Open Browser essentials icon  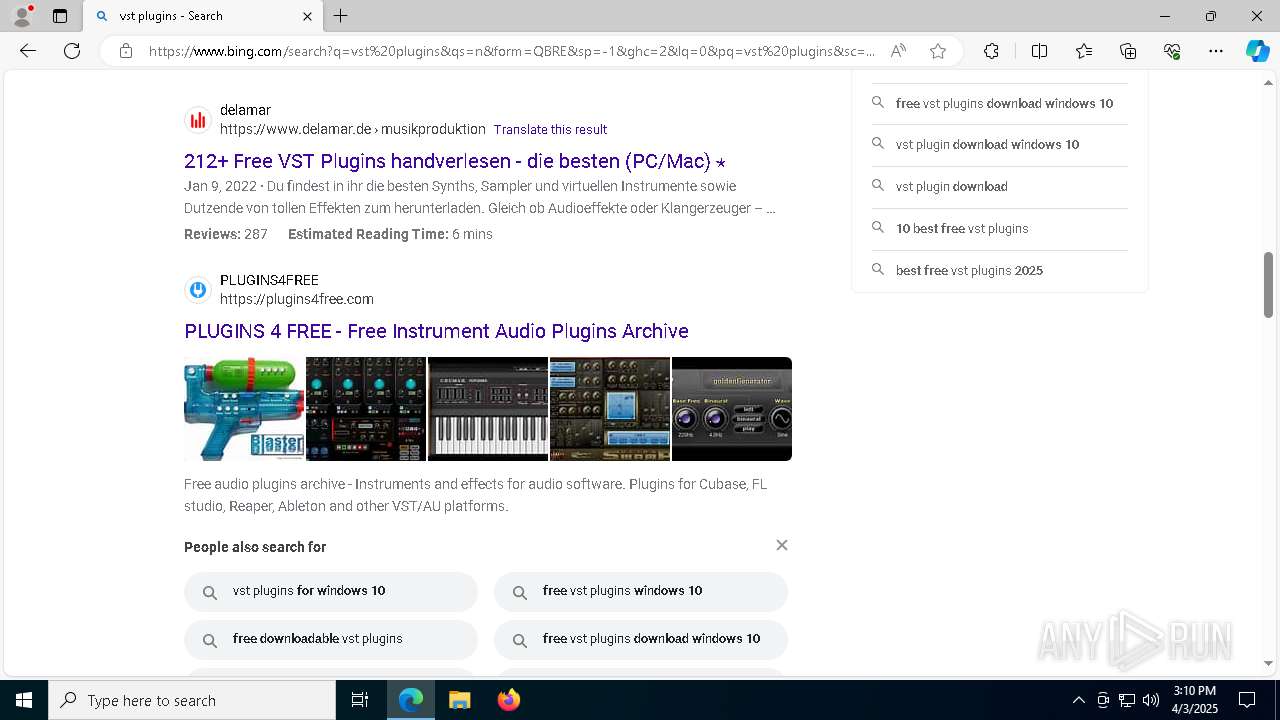pos(1172,51)
